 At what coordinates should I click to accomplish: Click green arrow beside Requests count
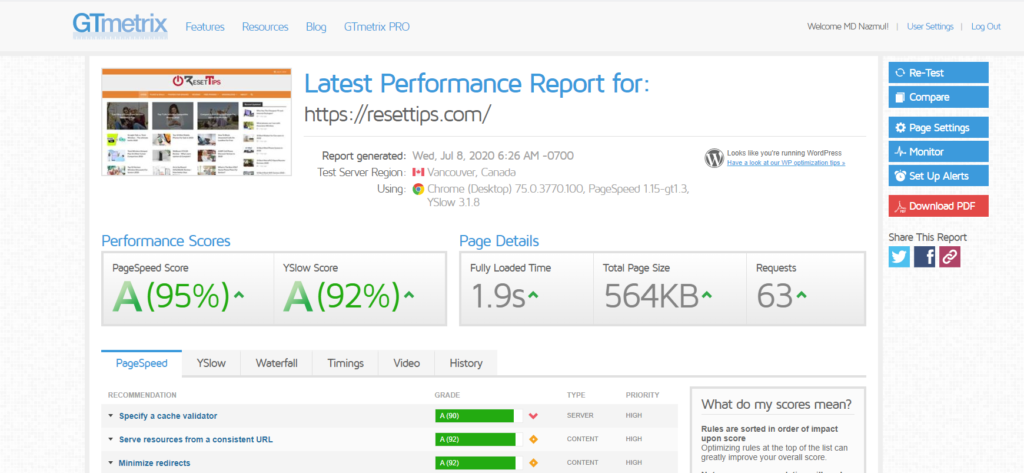tap(801, 295)
